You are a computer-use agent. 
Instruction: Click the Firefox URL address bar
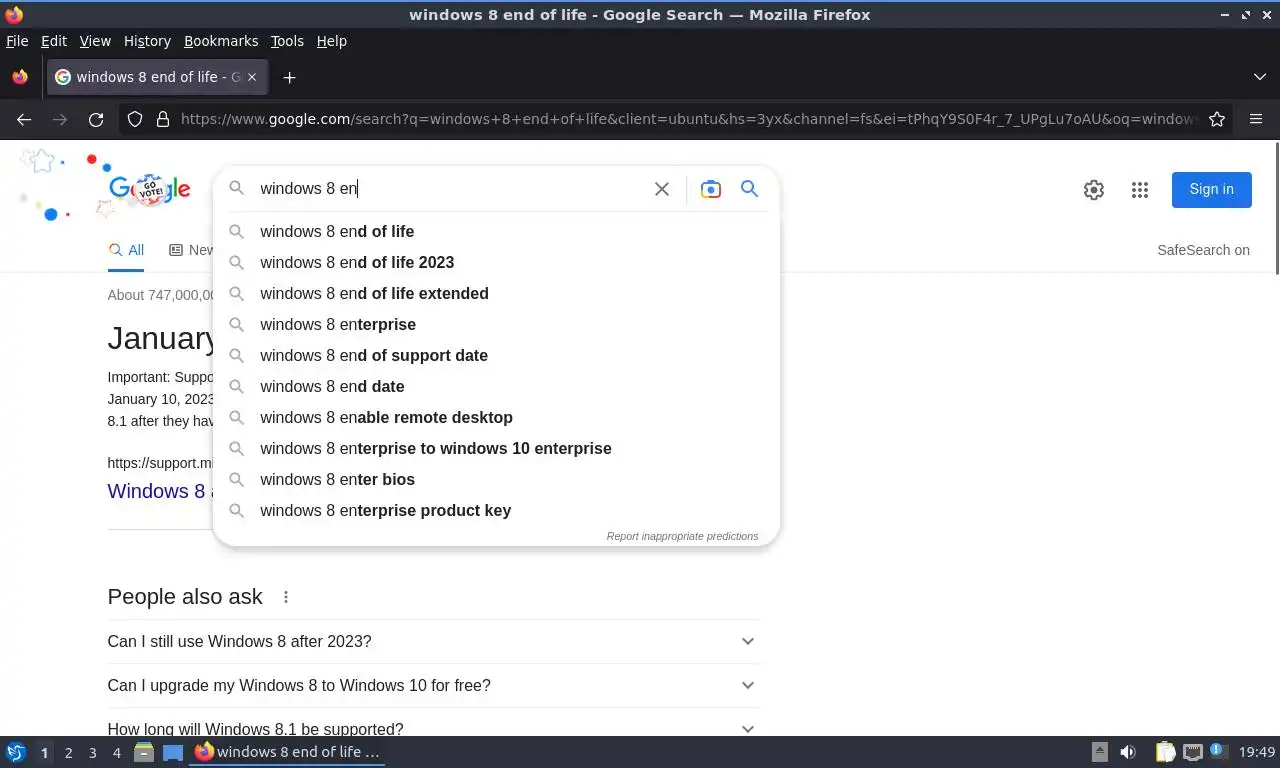coord(690,119)
